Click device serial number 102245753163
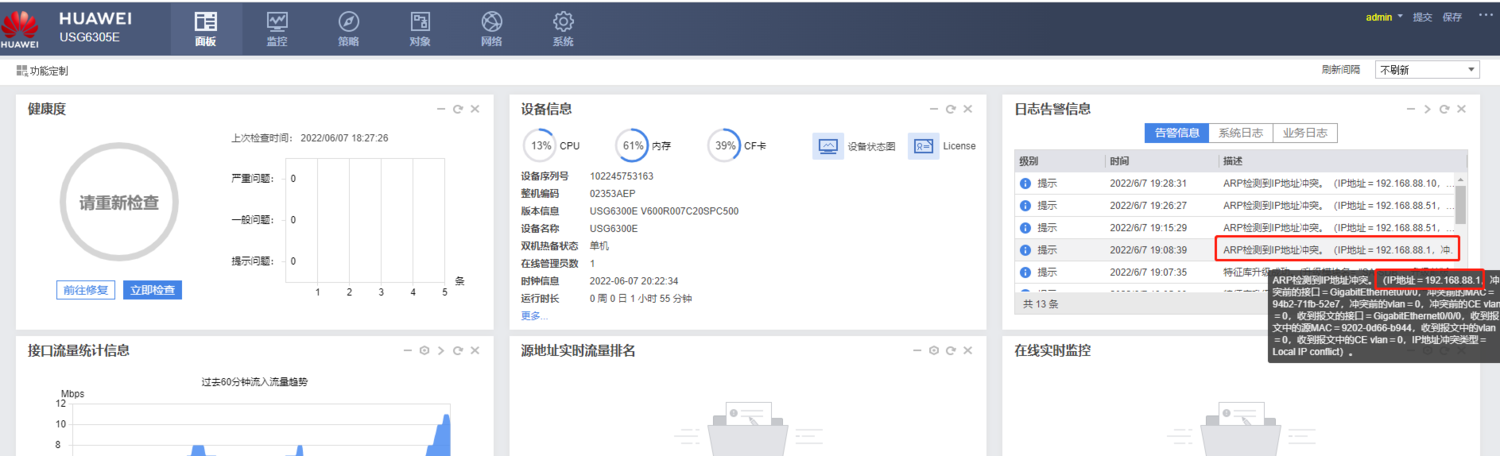The image size is (1500, 456). click(621, 176)
